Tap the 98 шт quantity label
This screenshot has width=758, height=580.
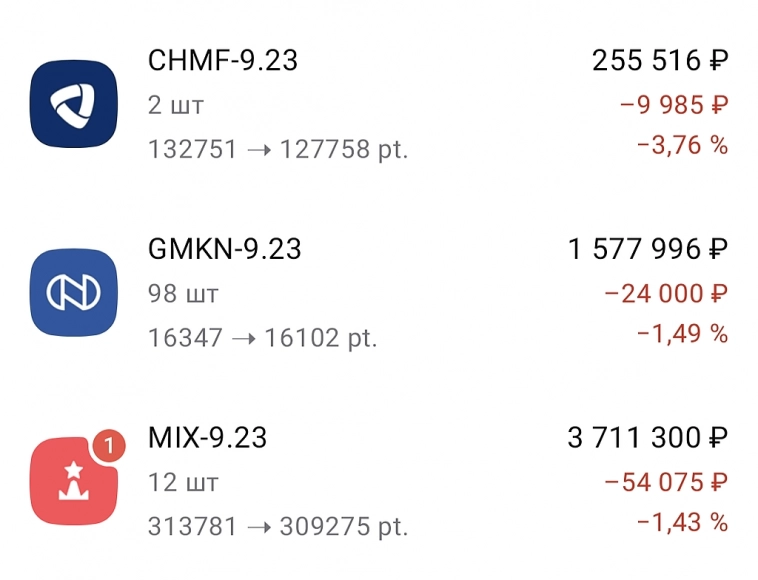pyautogui.click(x=183, y=294)
